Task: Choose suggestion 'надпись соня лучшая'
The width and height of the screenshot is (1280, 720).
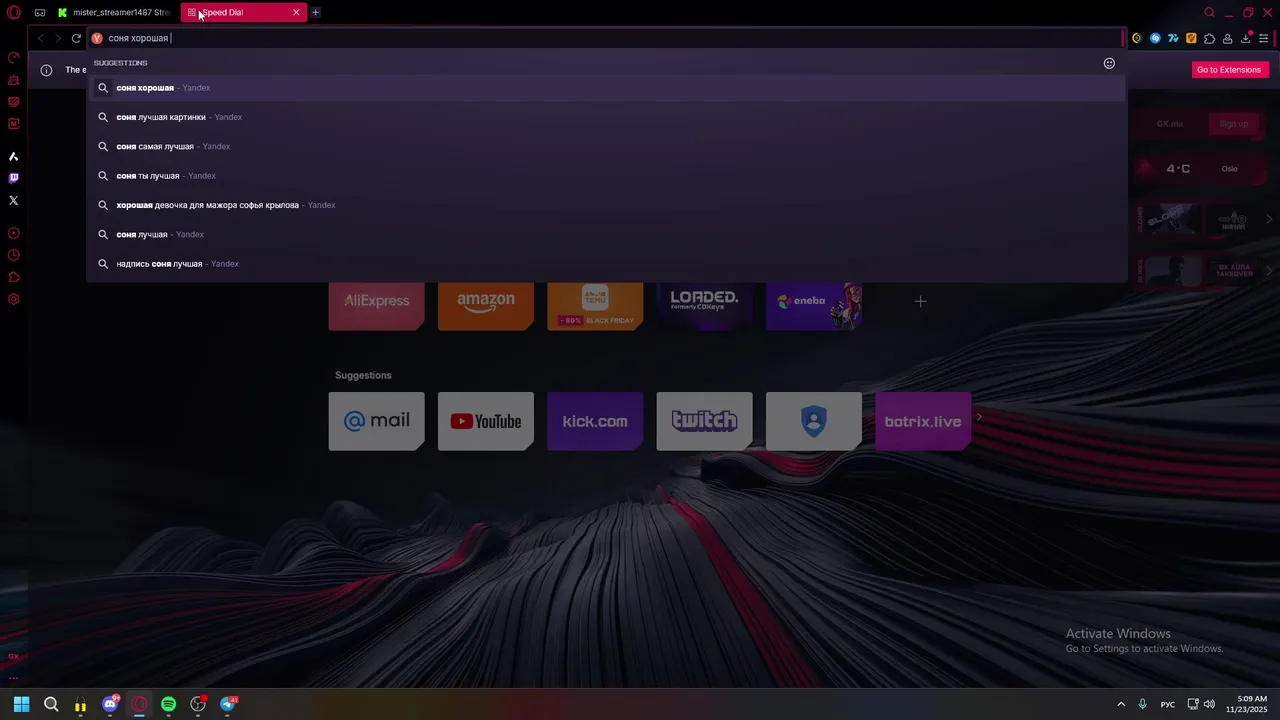Action: pyautogui.click(x=607, y=264)
